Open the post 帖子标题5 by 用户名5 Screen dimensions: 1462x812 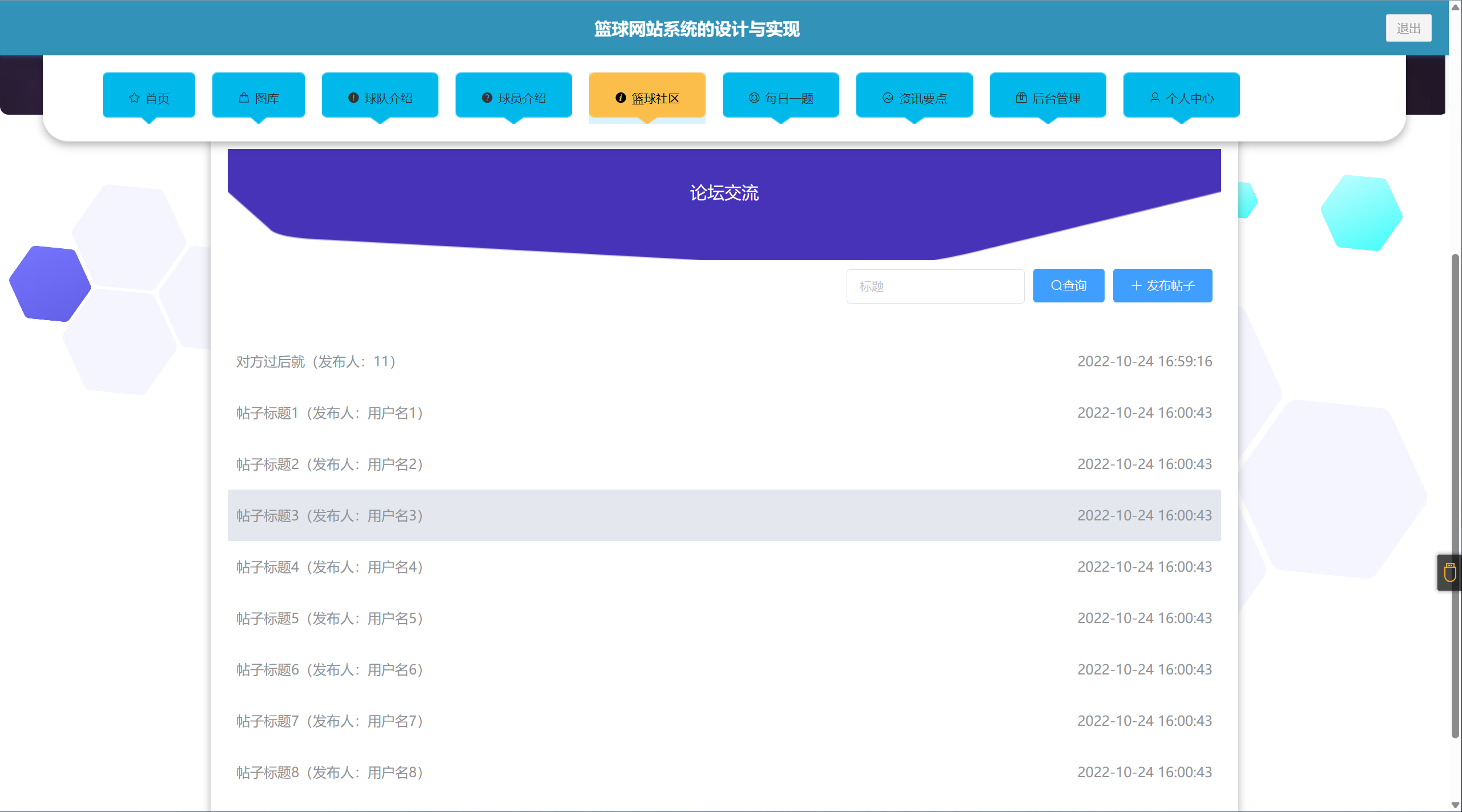[724, 618]
